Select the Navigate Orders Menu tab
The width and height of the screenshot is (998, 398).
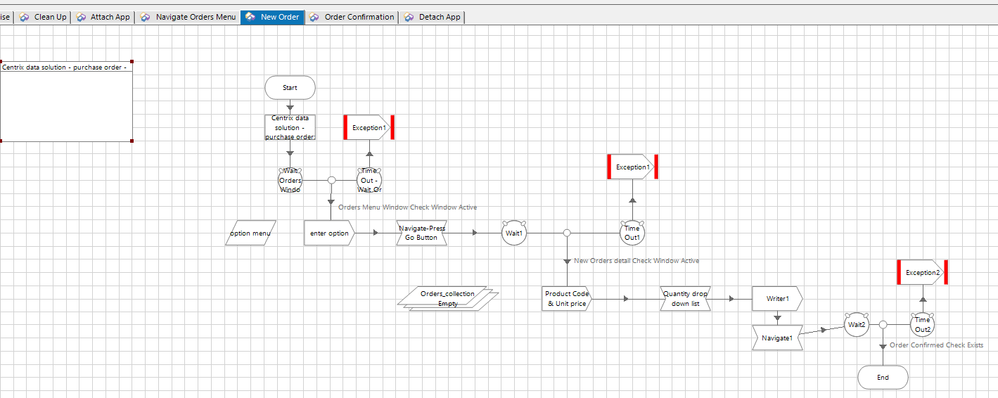click(x=188, y=17)
